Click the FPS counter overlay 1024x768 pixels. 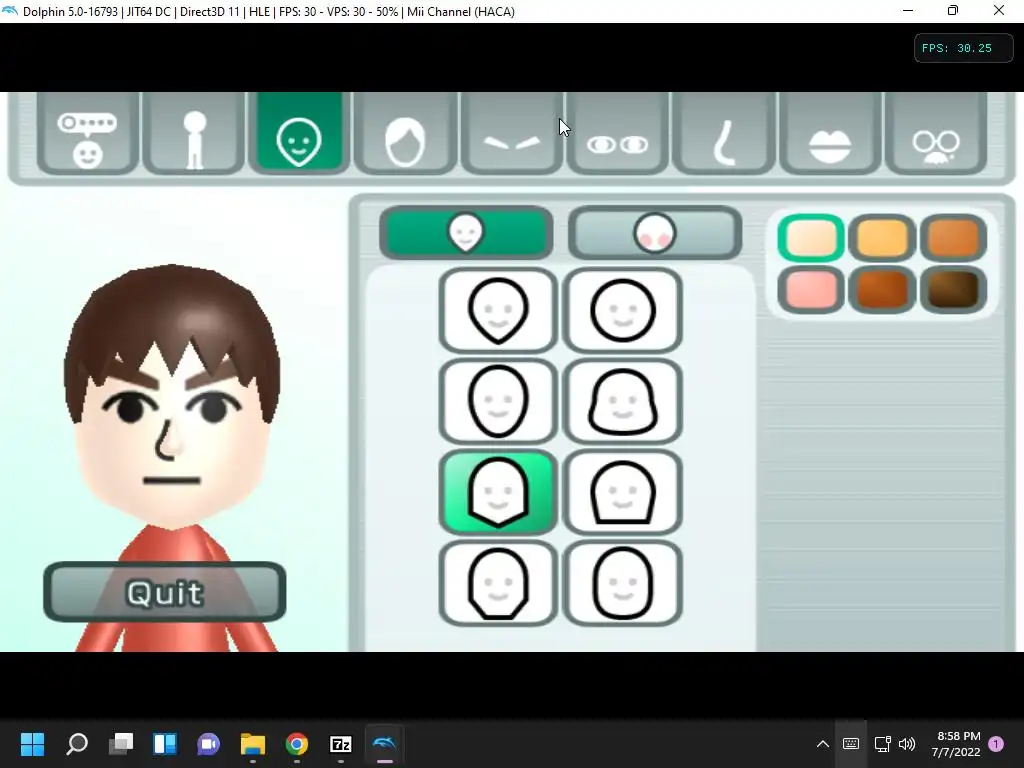(963, 48)
